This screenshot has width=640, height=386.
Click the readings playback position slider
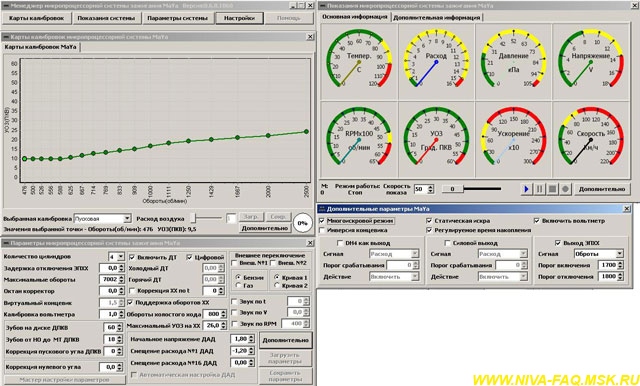[471, 189]
